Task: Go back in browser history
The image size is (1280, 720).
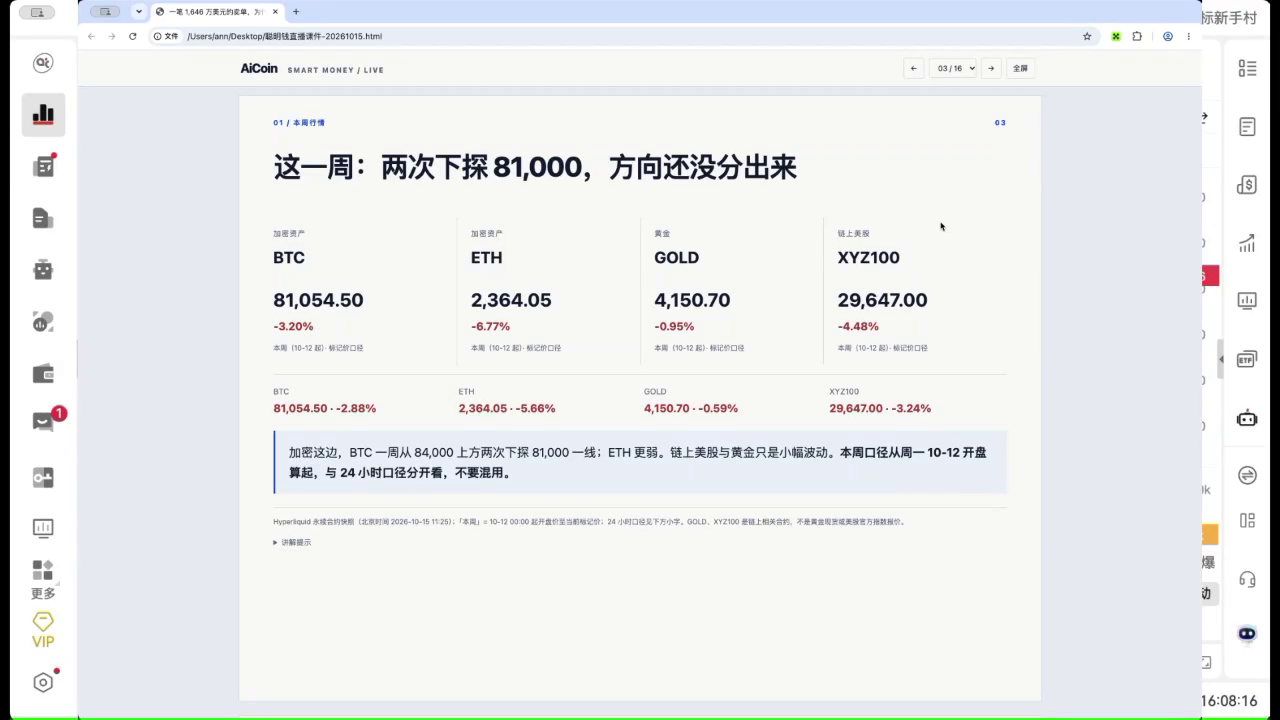Action: click(x=91, y=36)
